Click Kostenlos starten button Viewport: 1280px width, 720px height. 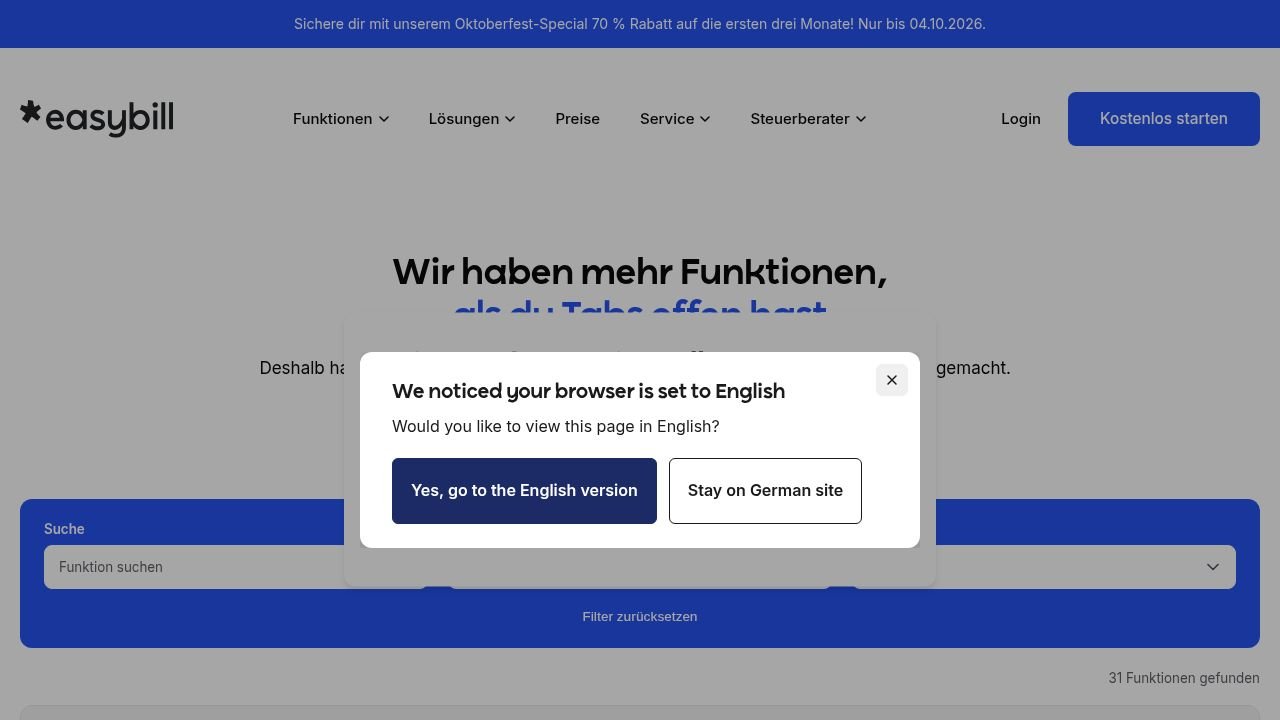pos(1164,119)
